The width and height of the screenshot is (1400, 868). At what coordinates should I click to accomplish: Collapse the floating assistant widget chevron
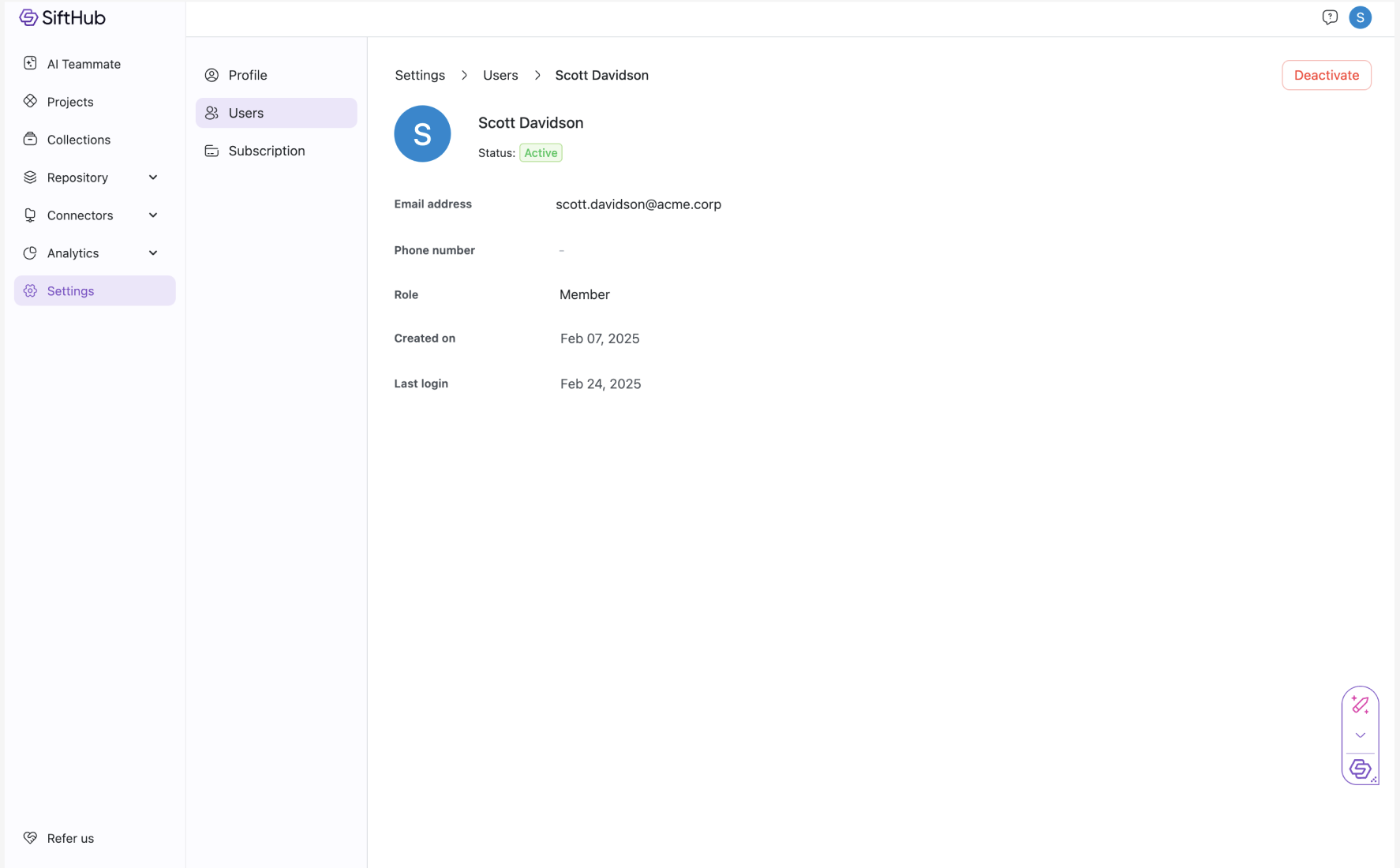[1360, 735]
